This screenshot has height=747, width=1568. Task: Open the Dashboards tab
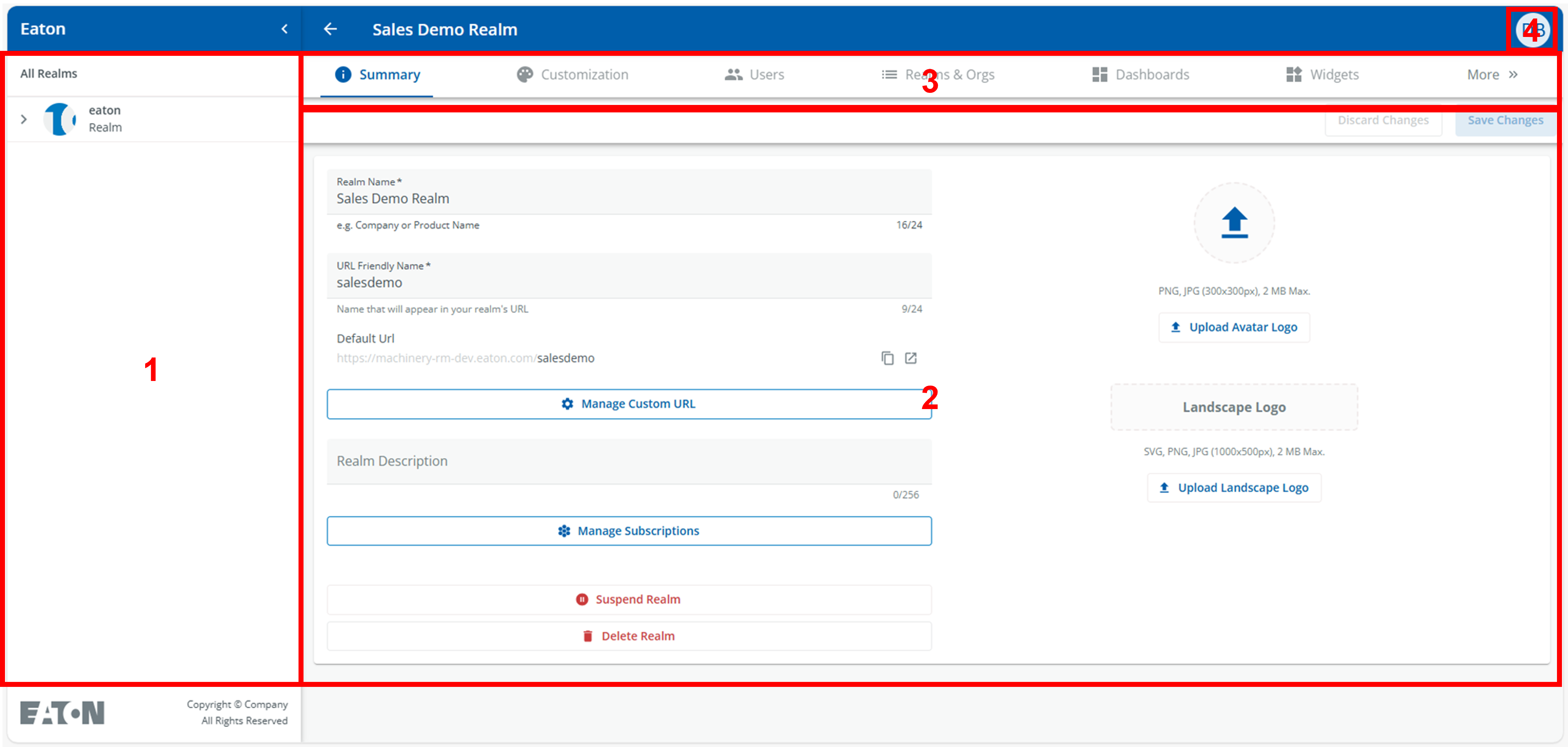click(x=1140, y=75)
